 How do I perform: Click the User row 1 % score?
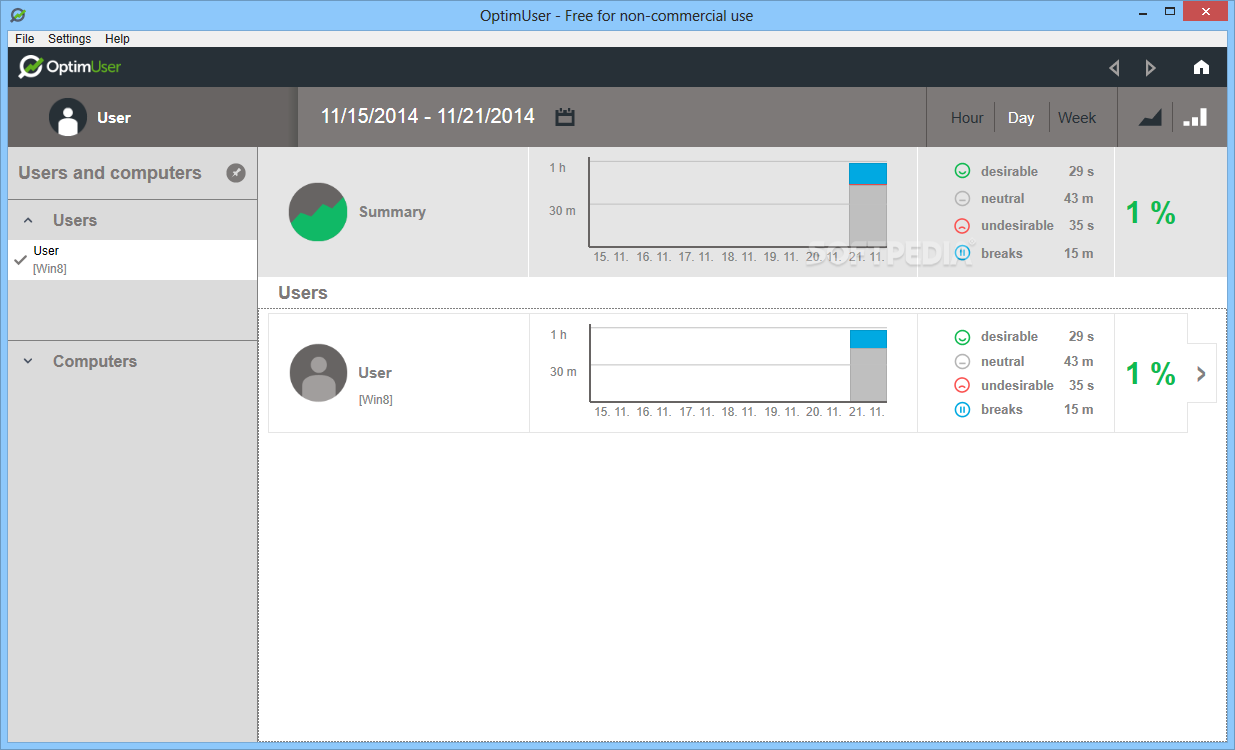click(1151, 373)
